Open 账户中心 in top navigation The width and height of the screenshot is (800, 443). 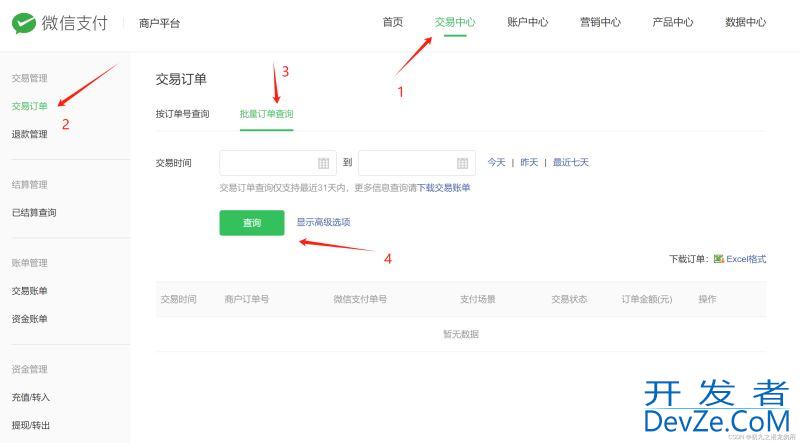[528, 22]
